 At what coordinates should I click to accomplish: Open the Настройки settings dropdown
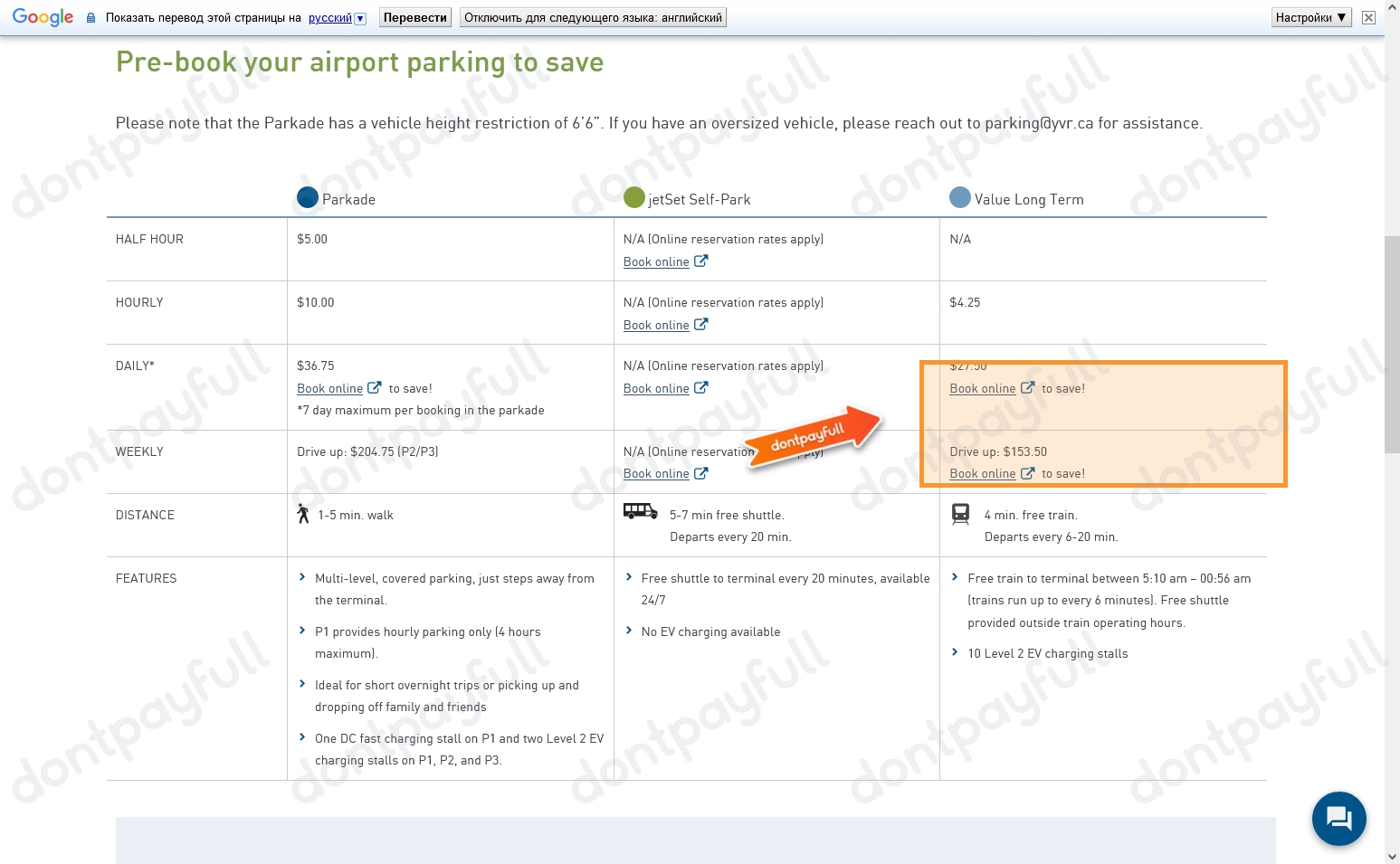[1310, 16]
